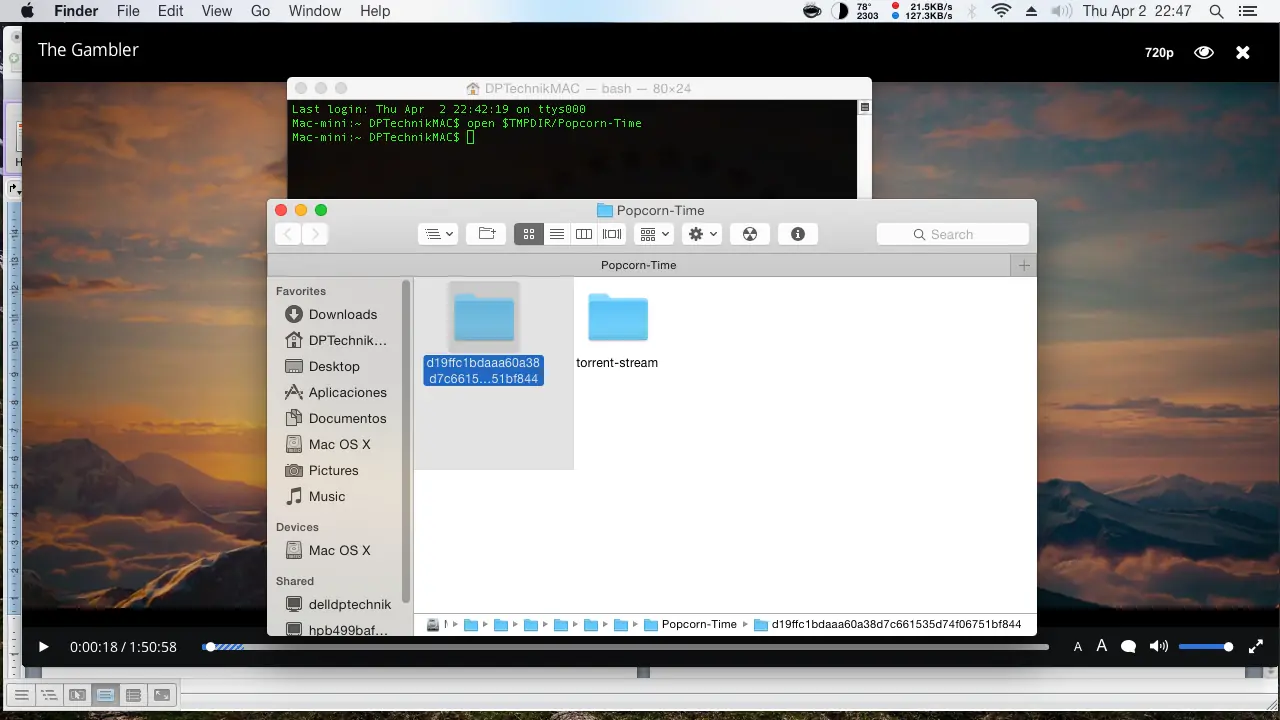Play the movie with the play button

pyautogui.click(x=43, y=647)
